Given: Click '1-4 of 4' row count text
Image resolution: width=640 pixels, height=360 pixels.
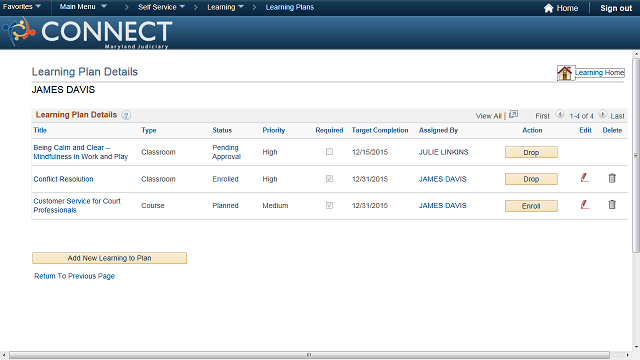Looking at the screenshot, I should coord(581,116).
